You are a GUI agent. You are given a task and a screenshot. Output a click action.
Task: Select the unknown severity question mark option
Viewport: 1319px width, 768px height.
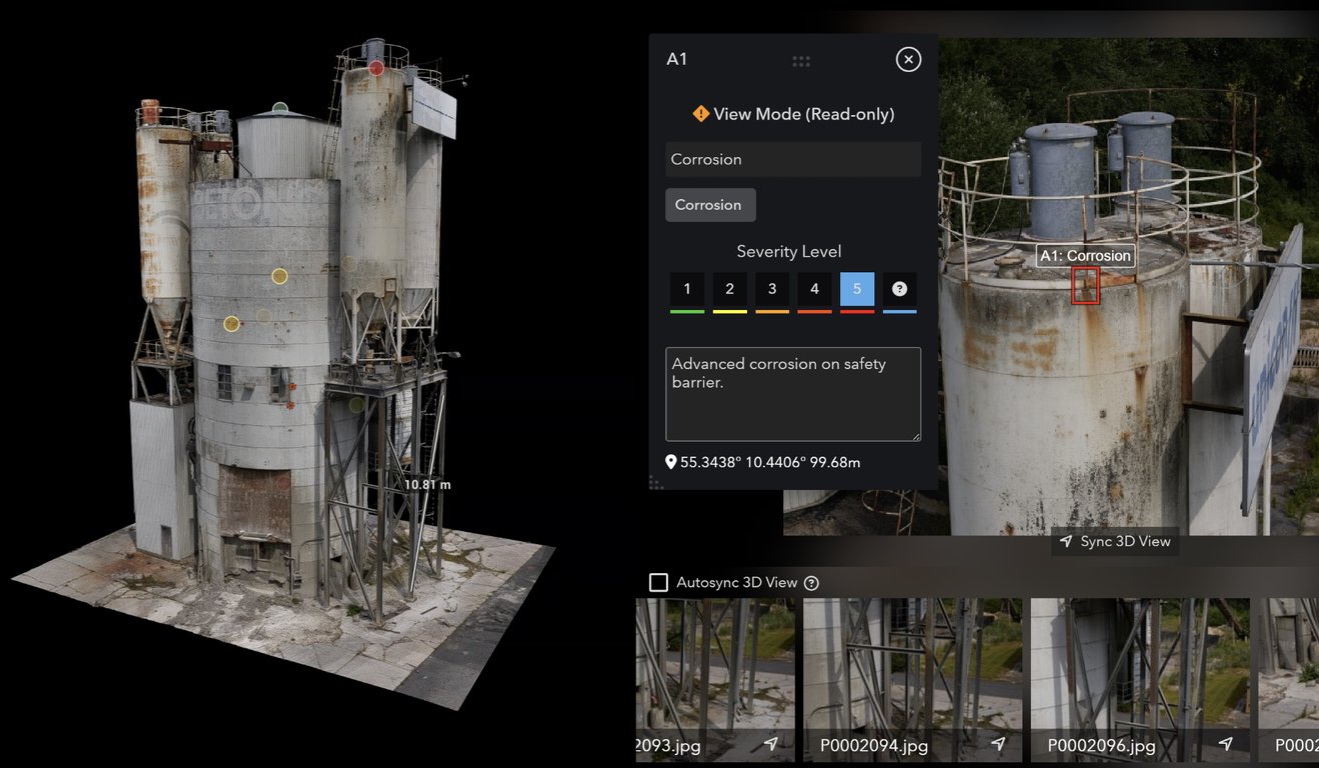point(899,290)
